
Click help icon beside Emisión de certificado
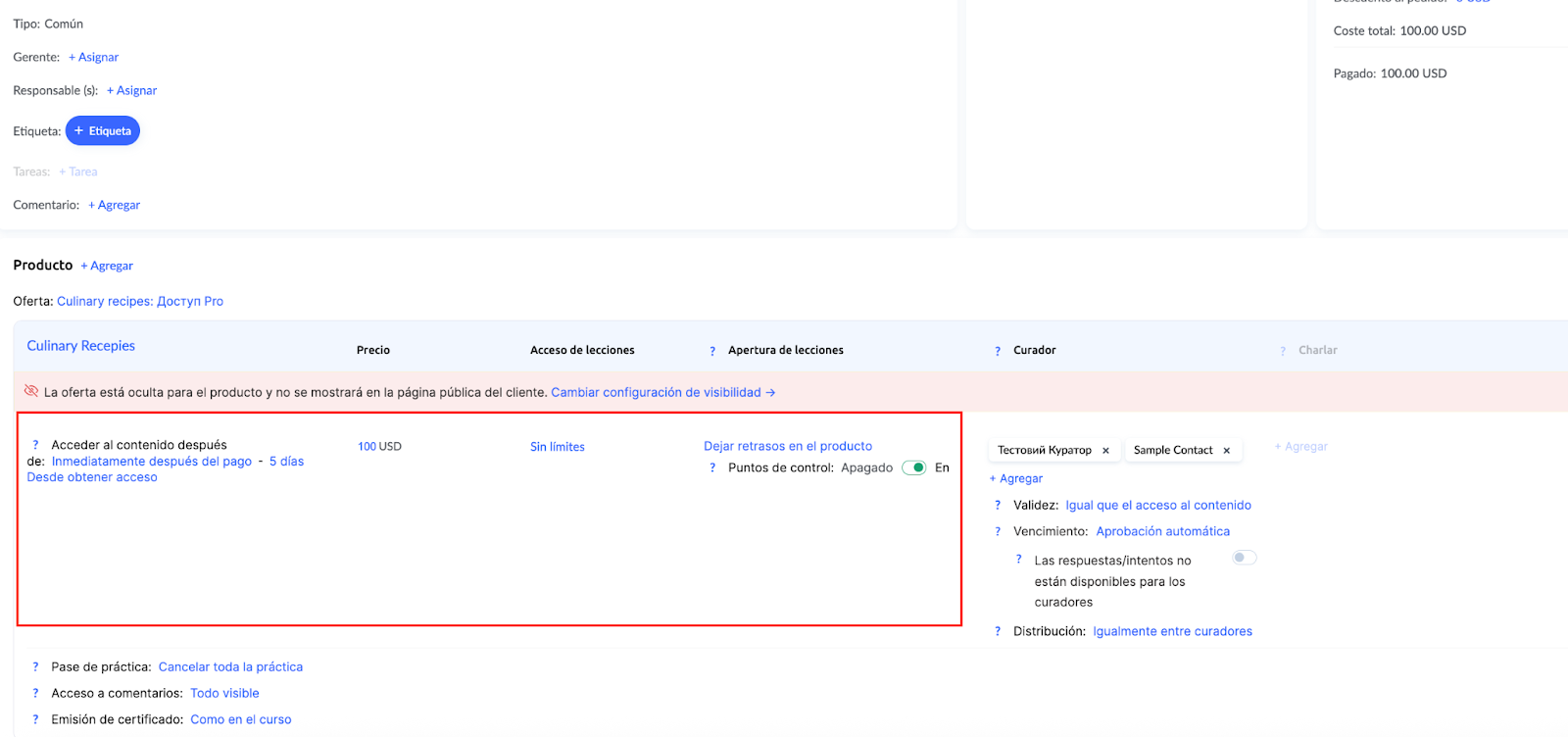click(x=36, y=720)
